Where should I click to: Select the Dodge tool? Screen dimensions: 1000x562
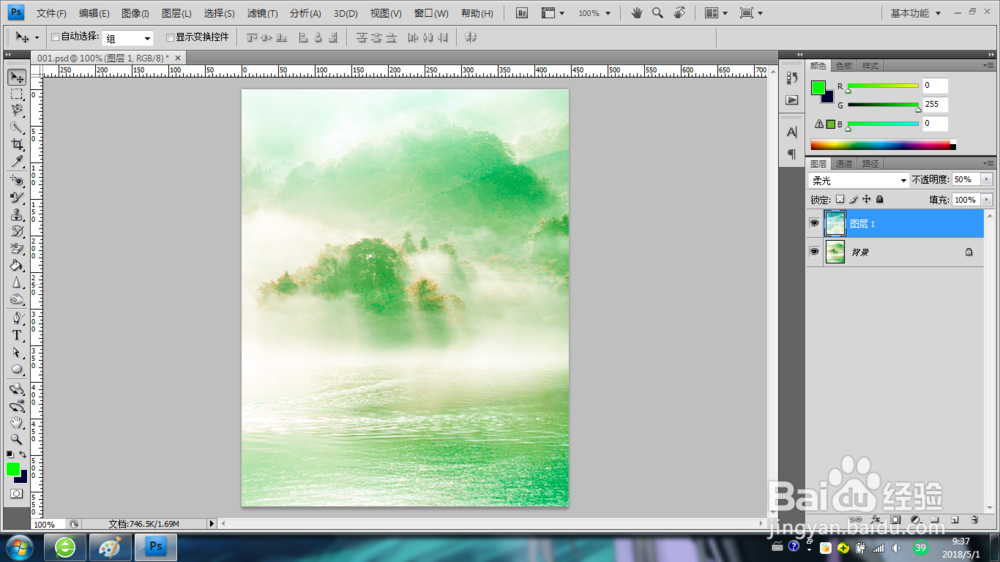click(17, 299)
